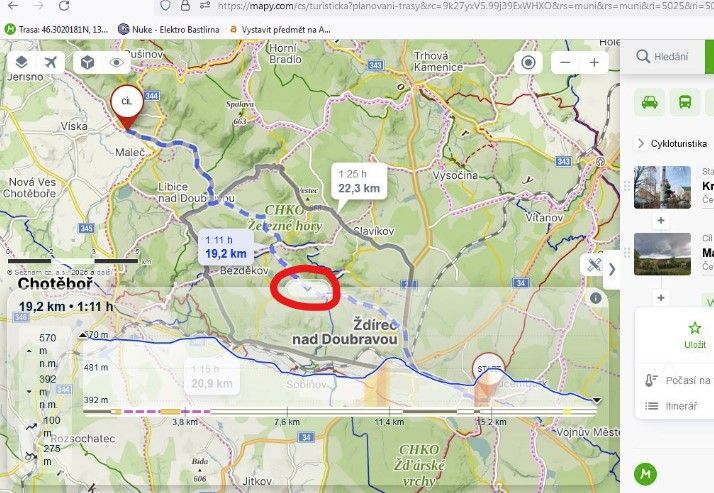The height and width of the screenshot is (493, 714).
Task: Select bus public transport mode
Action: (x=685, y=102)
